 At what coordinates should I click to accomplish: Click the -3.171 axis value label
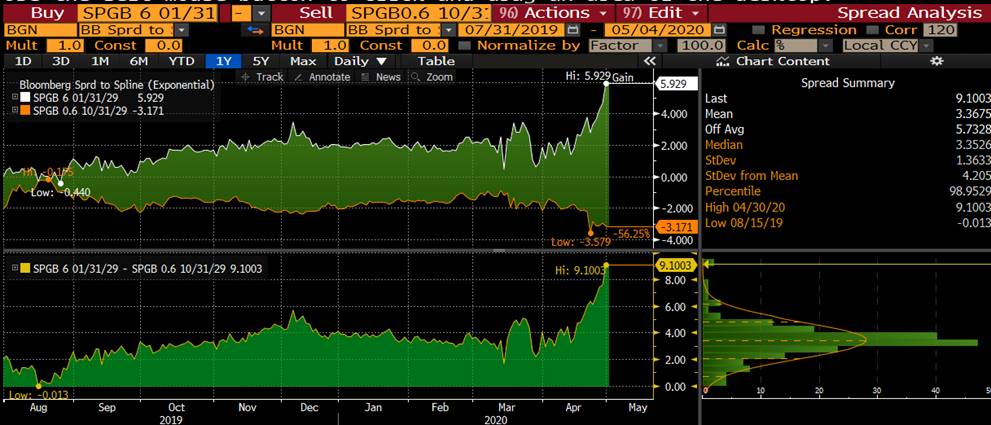[x=676, y=227]
